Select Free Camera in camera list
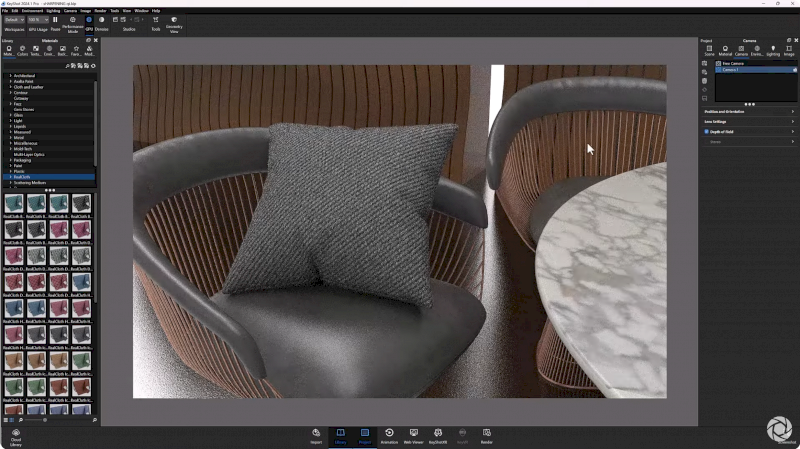Viewport: 800px width, 449px height. click(x=734, y=63)
